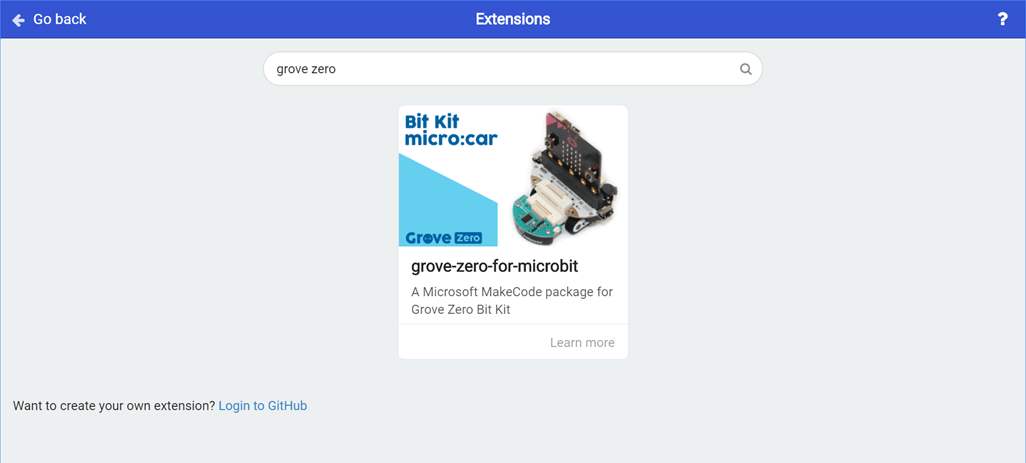This screenshot has width=1026, height=463.
Task: Click the search magnifier icon
Action: point(745,69)
